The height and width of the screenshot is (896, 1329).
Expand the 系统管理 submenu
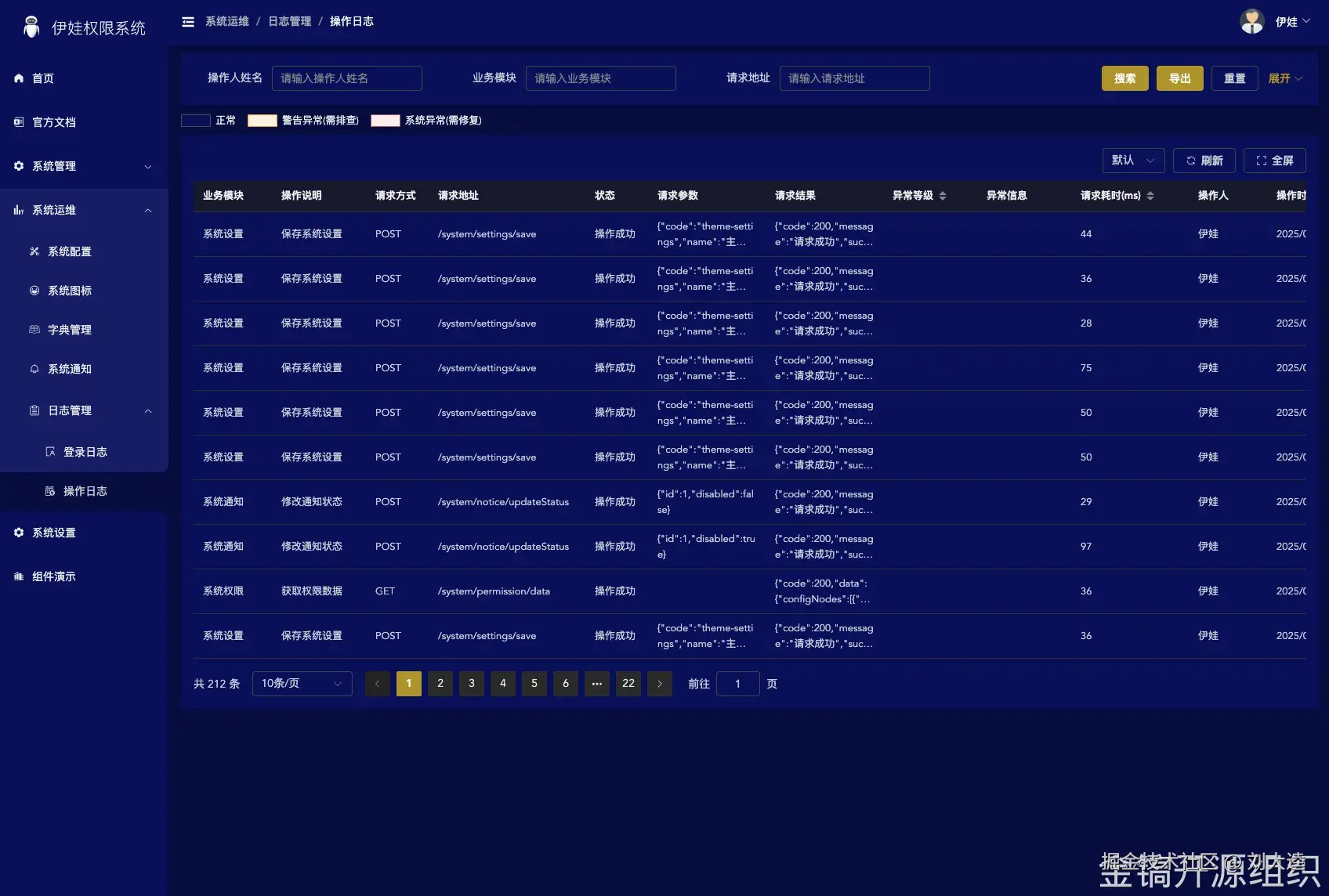click(x=148, y=167)
